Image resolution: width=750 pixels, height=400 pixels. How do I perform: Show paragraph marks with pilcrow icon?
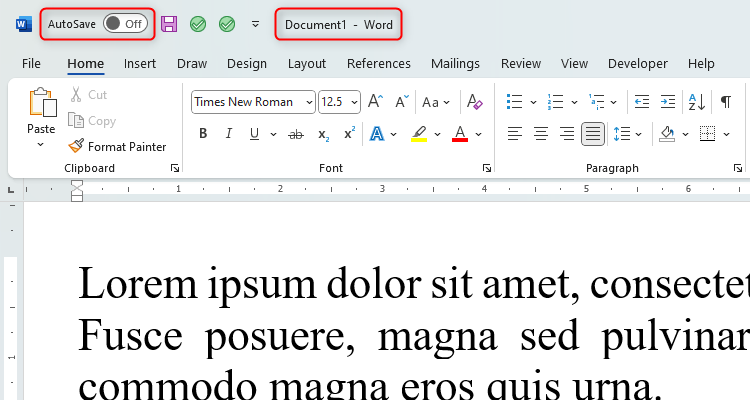(725, 102)
